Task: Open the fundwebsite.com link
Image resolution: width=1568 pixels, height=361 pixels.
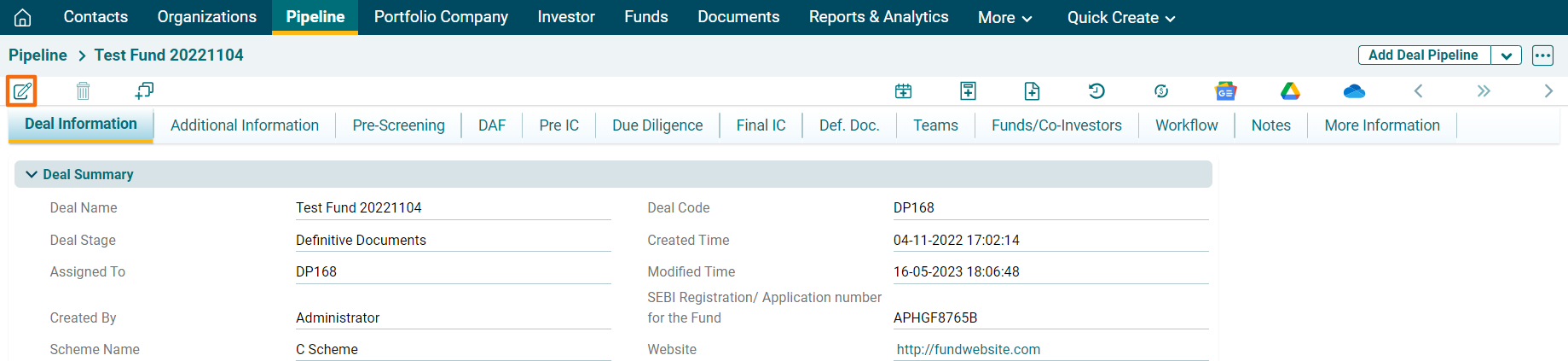Action: coord(968,349)
